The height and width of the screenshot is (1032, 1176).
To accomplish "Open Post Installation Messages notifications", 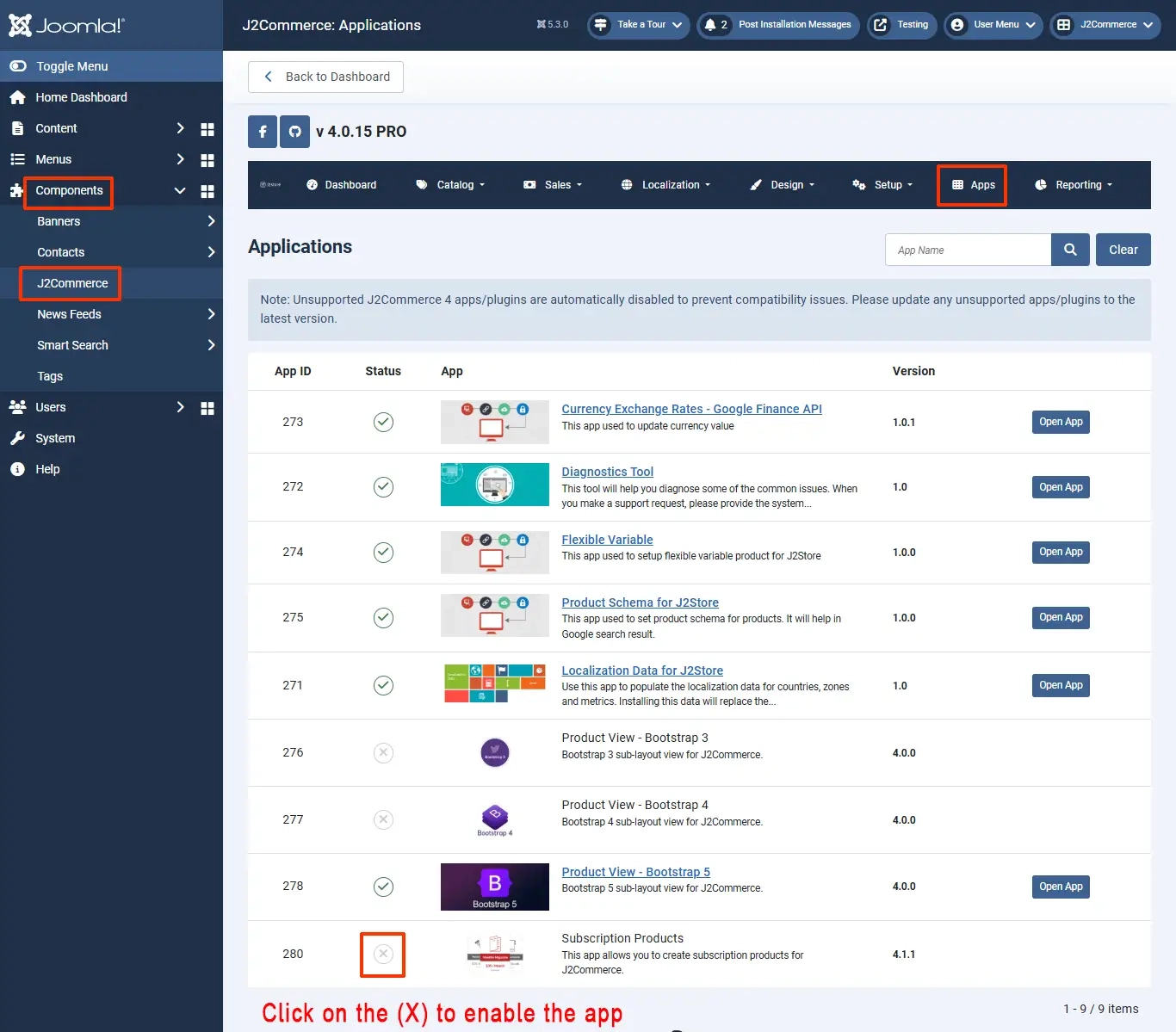I will click(x=778, y=25).
